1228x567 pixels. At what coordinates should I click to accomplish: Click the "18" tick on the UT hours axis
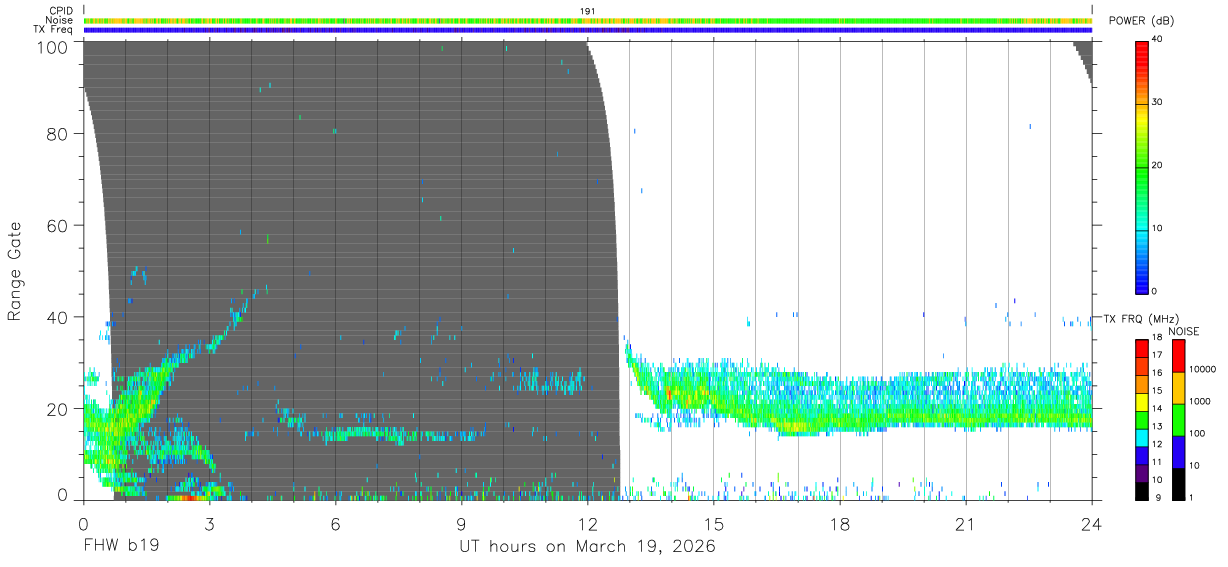pos(840,525)
